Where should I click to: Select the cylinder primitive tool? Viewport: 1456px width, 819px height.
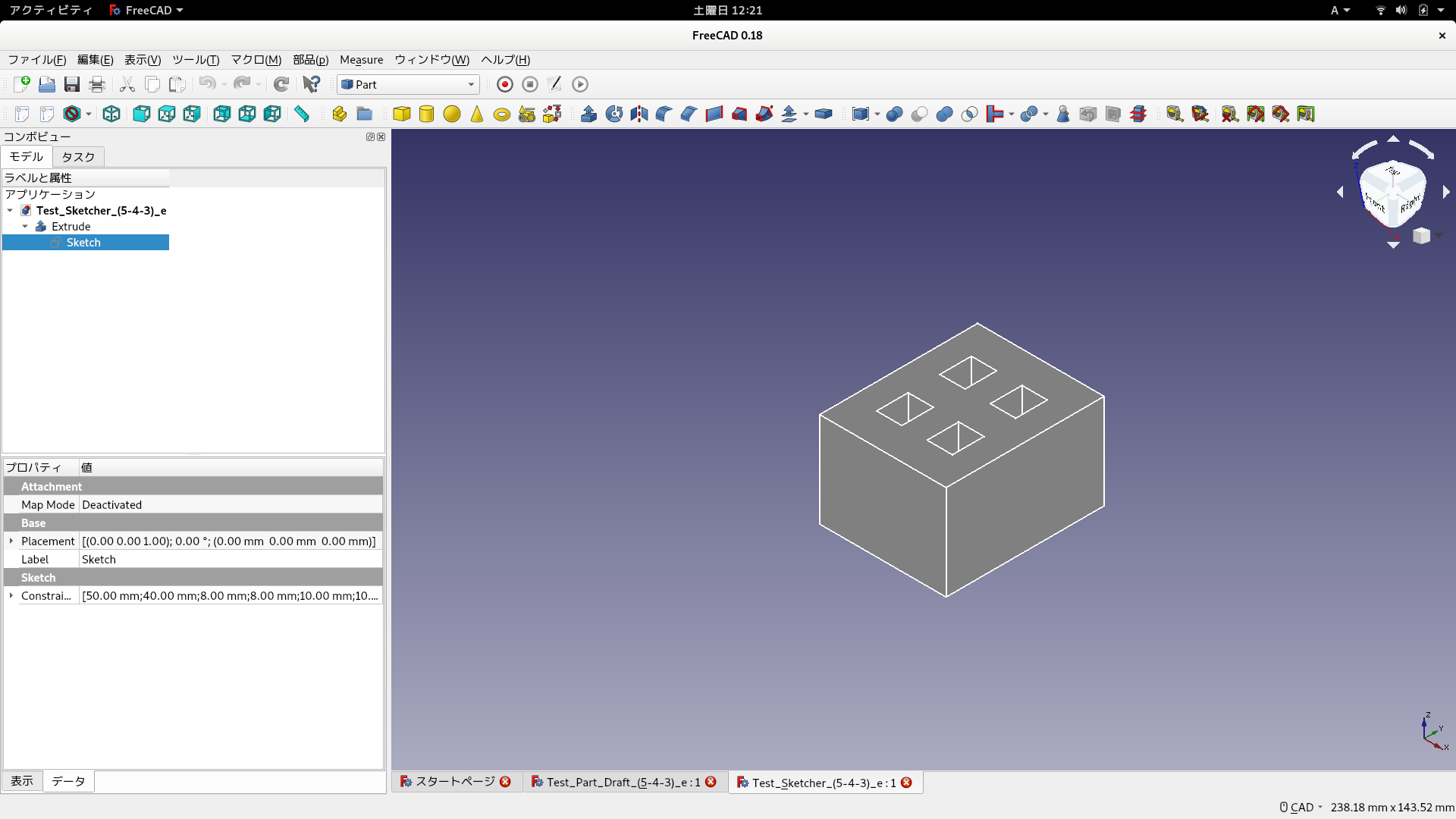tap(426, 114)
